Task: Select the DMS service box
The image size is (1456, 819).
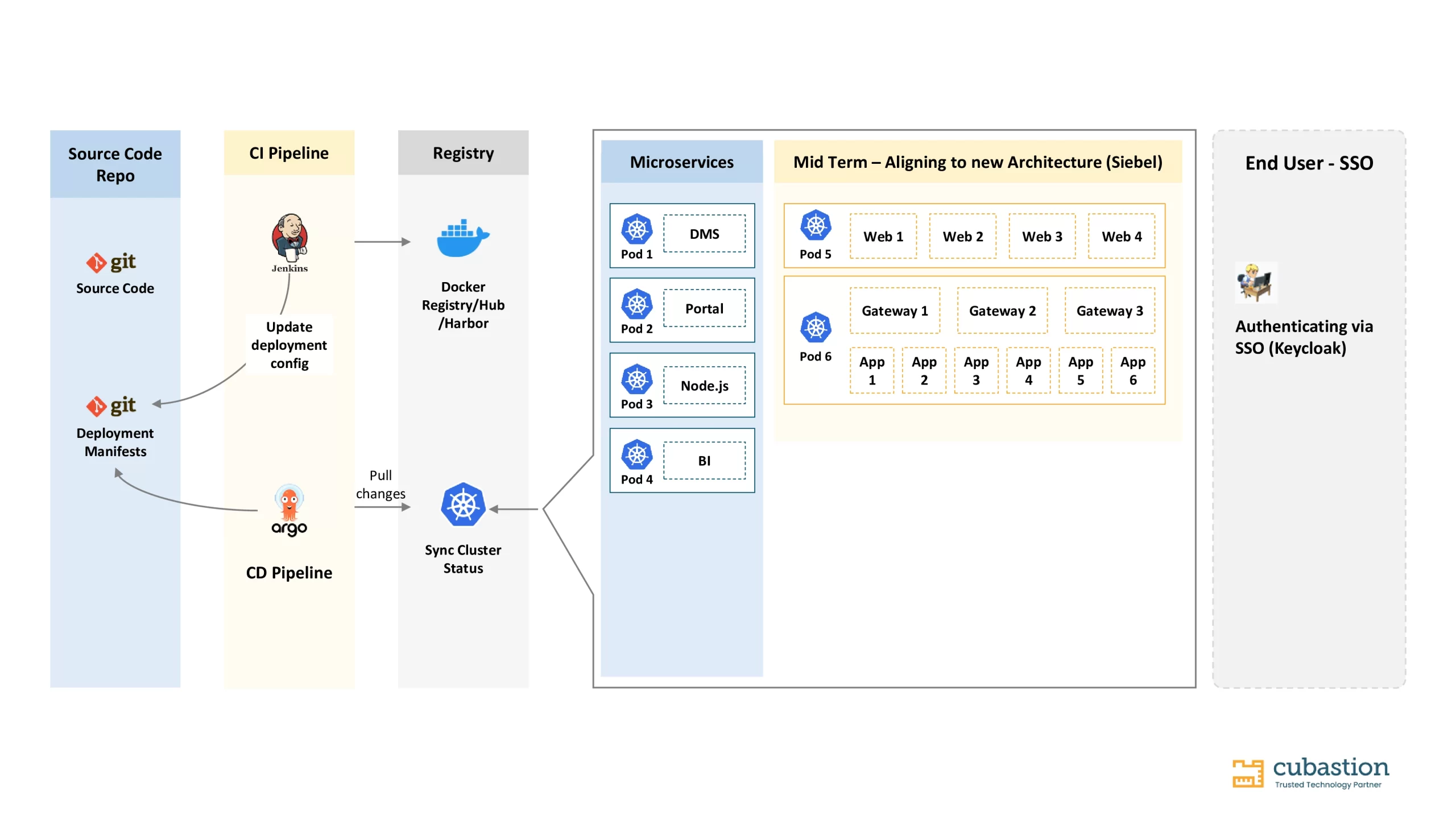Action: [x=704, y=234]
